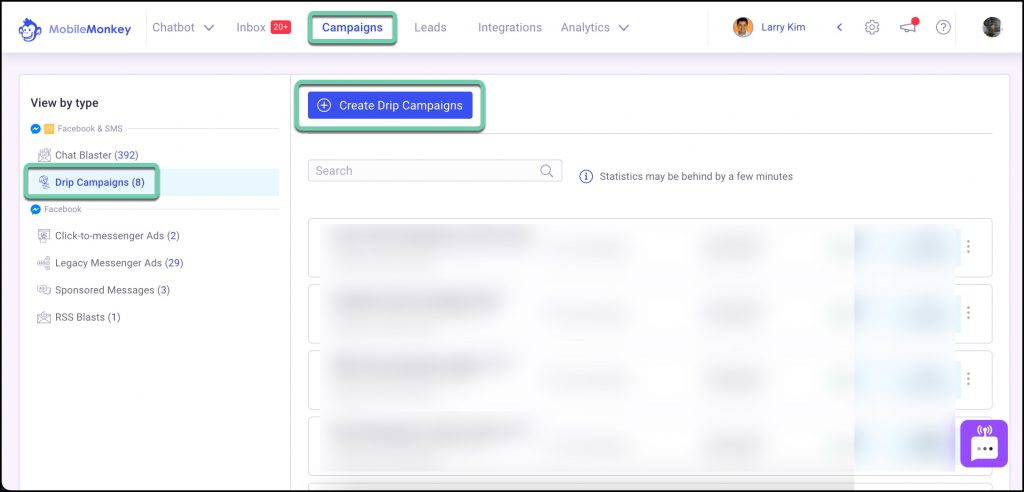Image resolution: width=1024 pixels, height=492 pixels.
Task: Click the statistics info icon
Action: 586,176
